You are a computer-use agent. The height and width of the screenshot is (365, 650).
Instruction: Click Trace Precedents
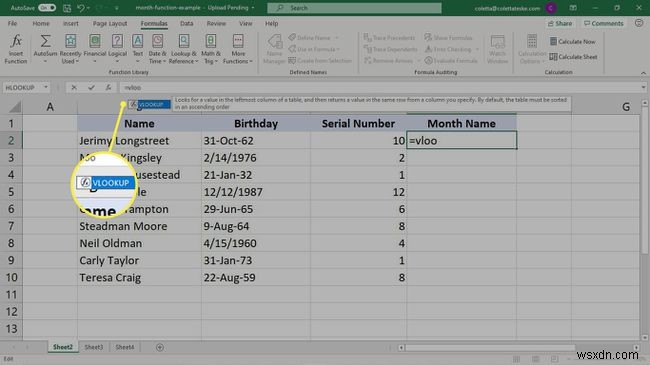pyautogui.click(x=389, y=38)
